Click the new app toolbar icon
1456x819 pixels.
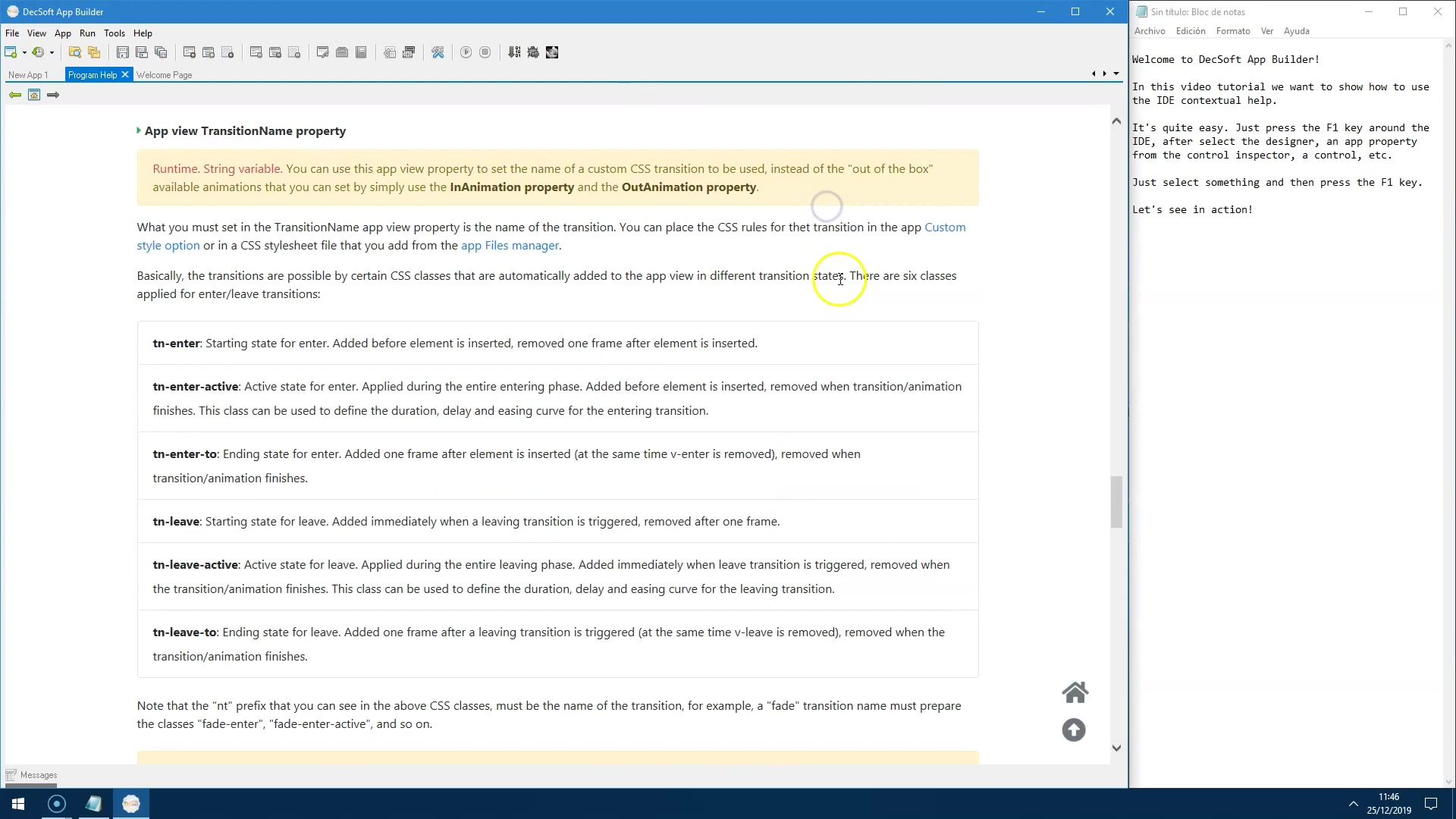[x=11, y=52]
